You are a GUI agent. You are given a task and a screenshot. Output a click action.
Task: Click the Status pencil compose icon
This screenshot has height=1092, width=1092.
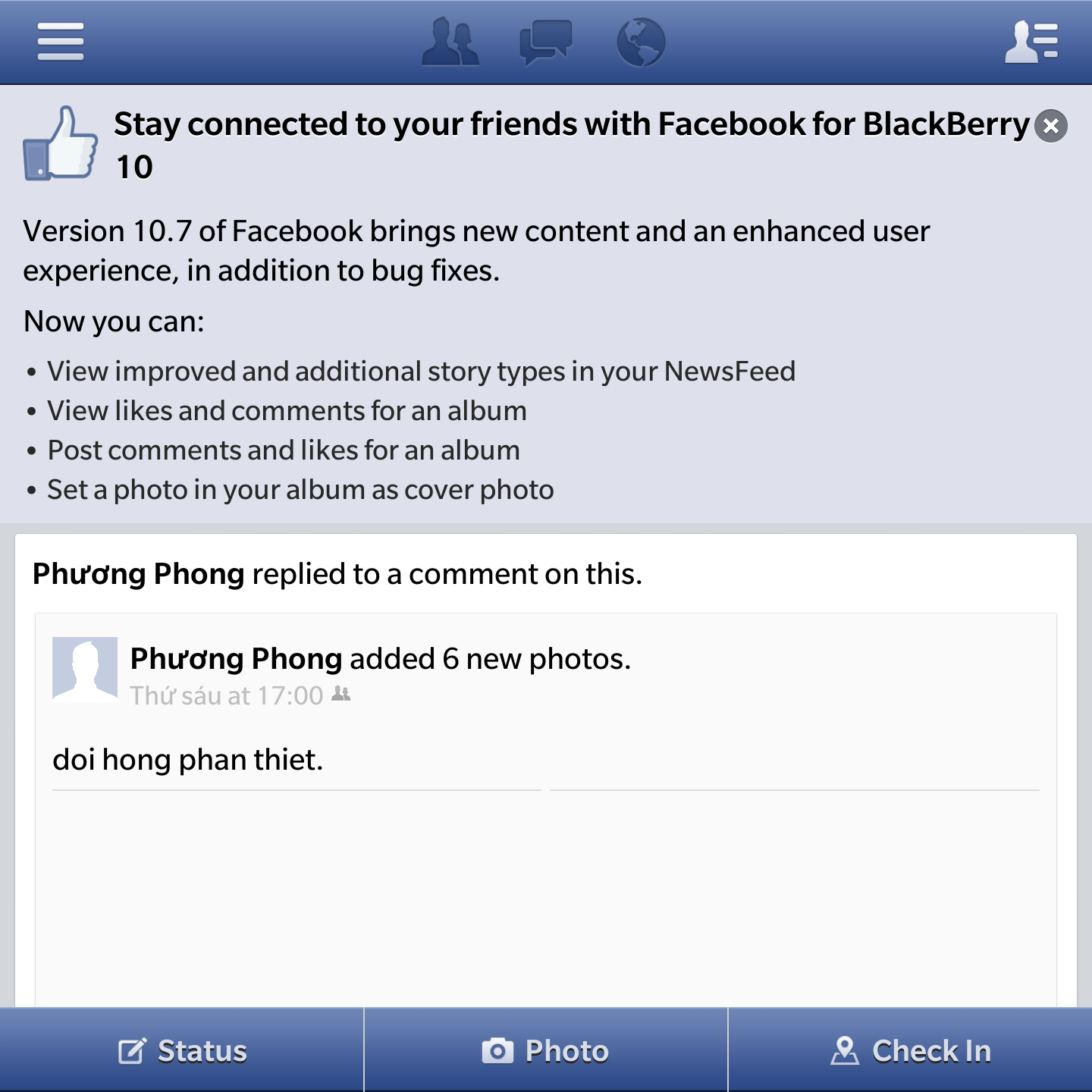[133, 1051]
